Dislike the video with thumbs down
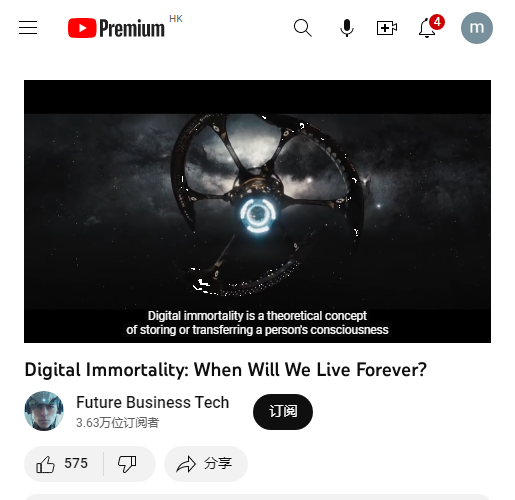The width and height of the screenshot is (515, 500). point(127,464)
